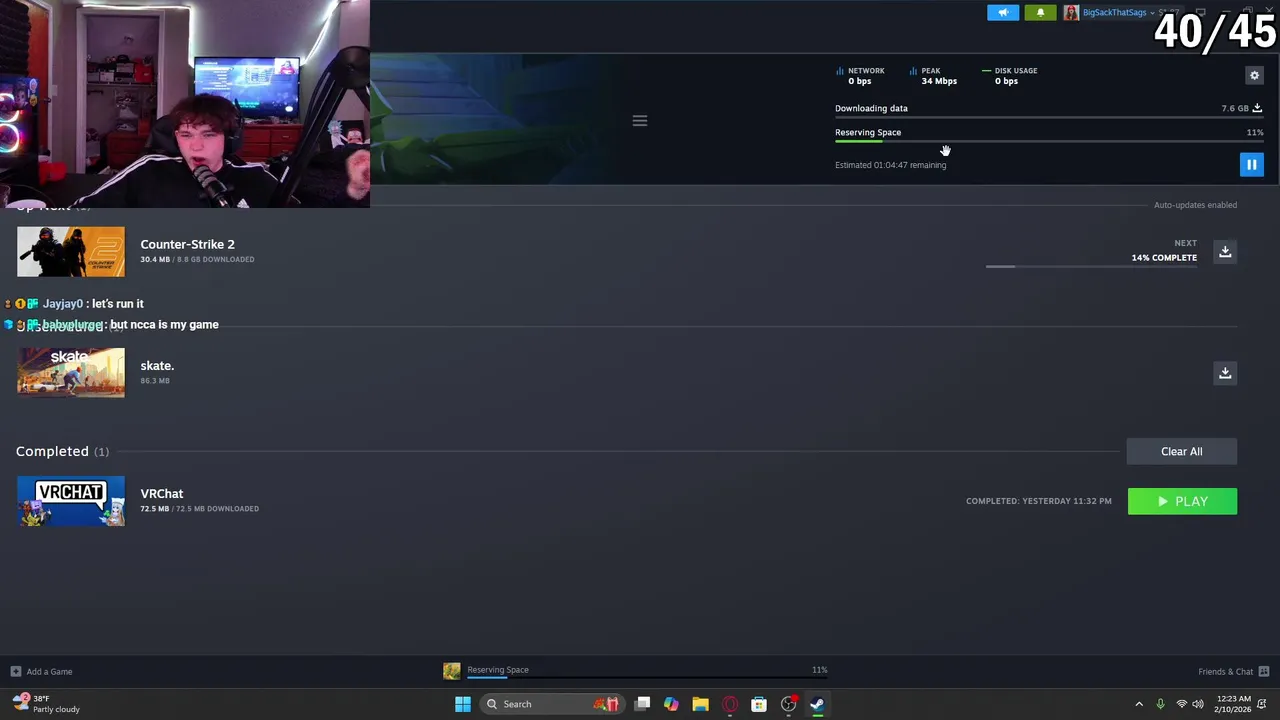Click the Steam taskbar icon
Image resolution: width=1280 pixels, height=720 pixels.
click(817, 704)
